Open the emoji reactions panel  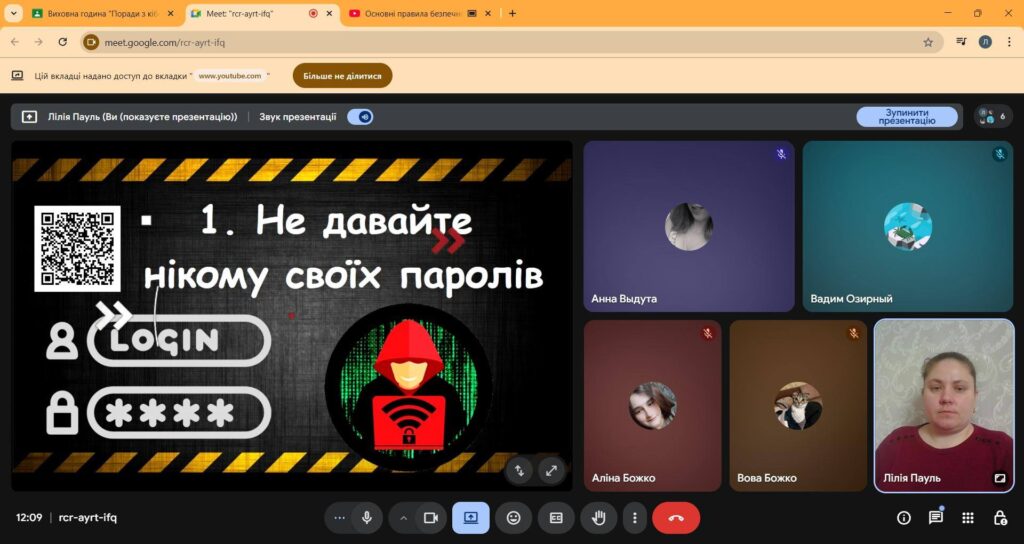[514, 518]
